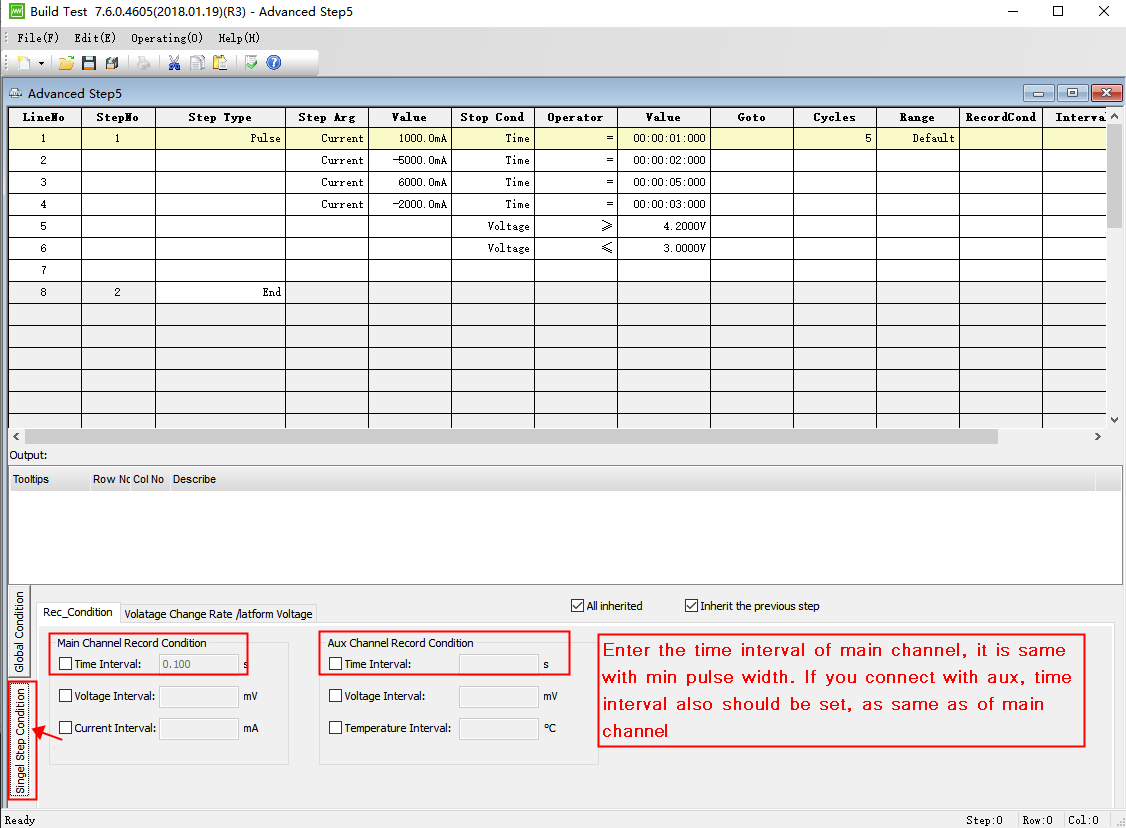The width and height of the screenshot is (1126, 828).
Task: Select the -2000.0mA value cell
Action: [409, 204]
